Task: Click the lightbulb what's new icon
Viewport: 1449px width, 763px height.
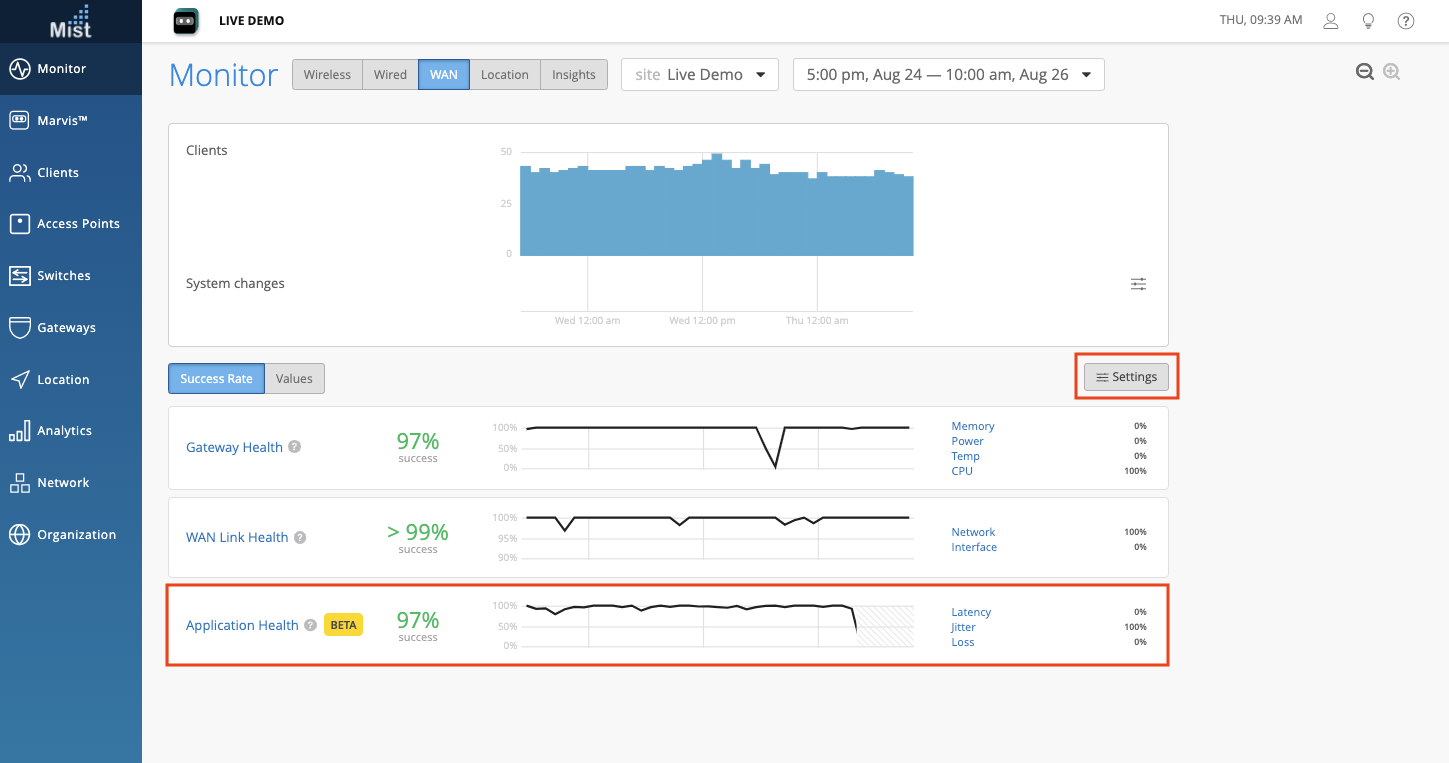Action: click(1368, 21)
